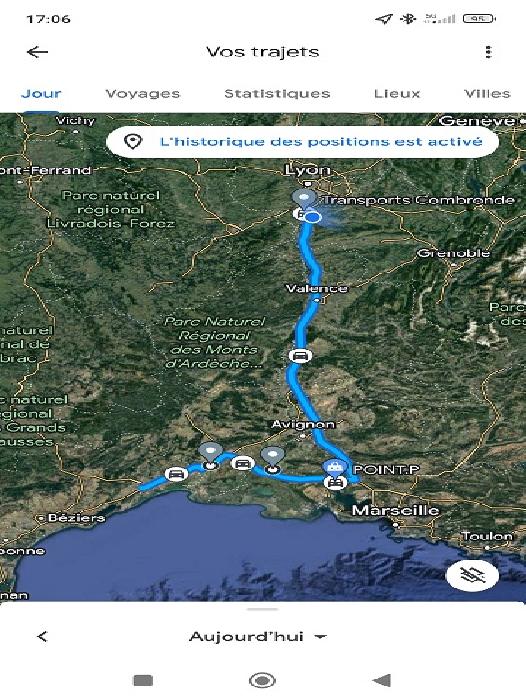Image resolution: width=526 pixels, height=700 pixels.
Task: Open the Villes tab
Action: (x=487, y=93)
